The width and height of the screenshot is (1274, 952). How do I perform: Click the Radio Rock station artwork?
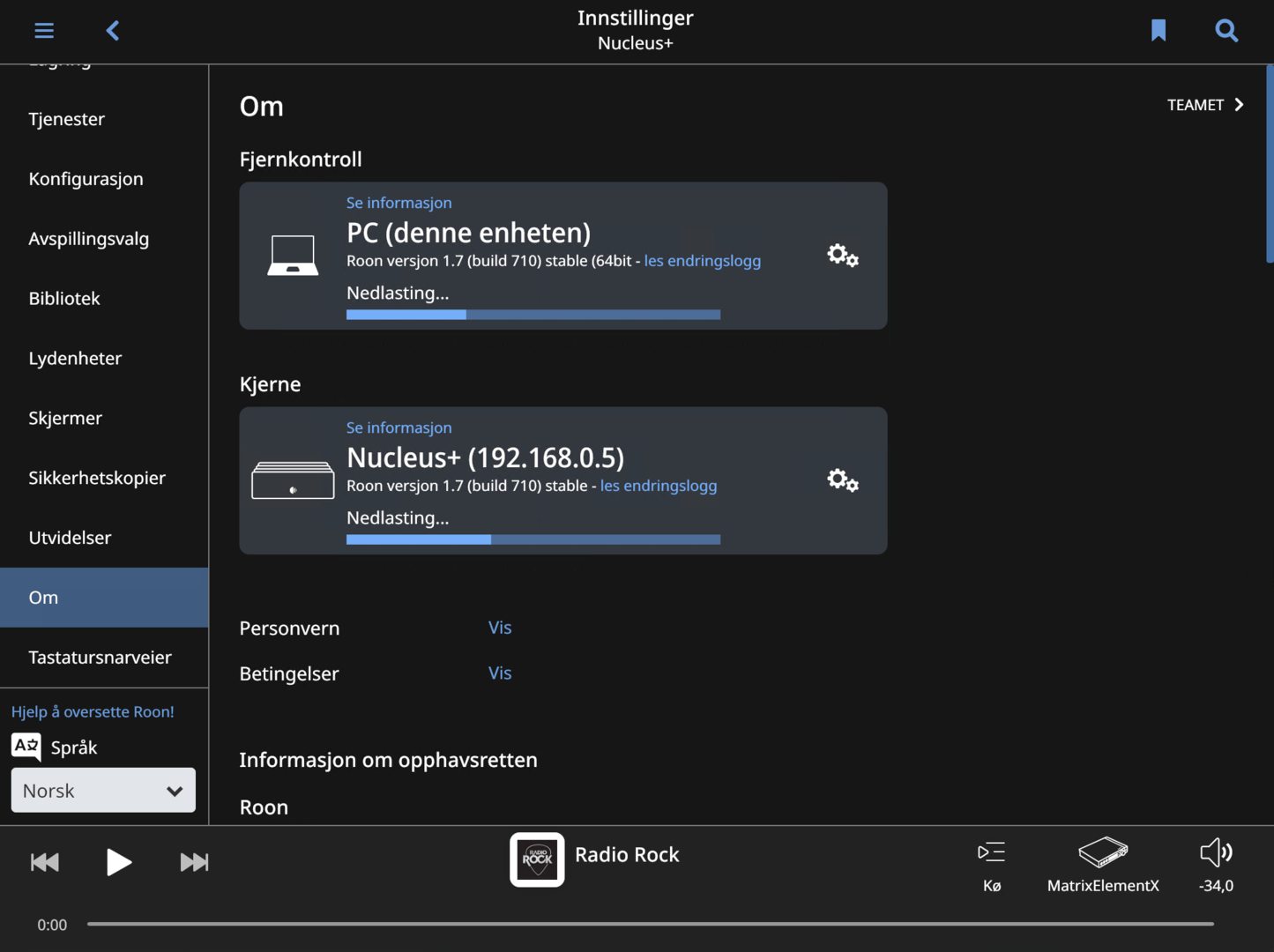(537, 859)
